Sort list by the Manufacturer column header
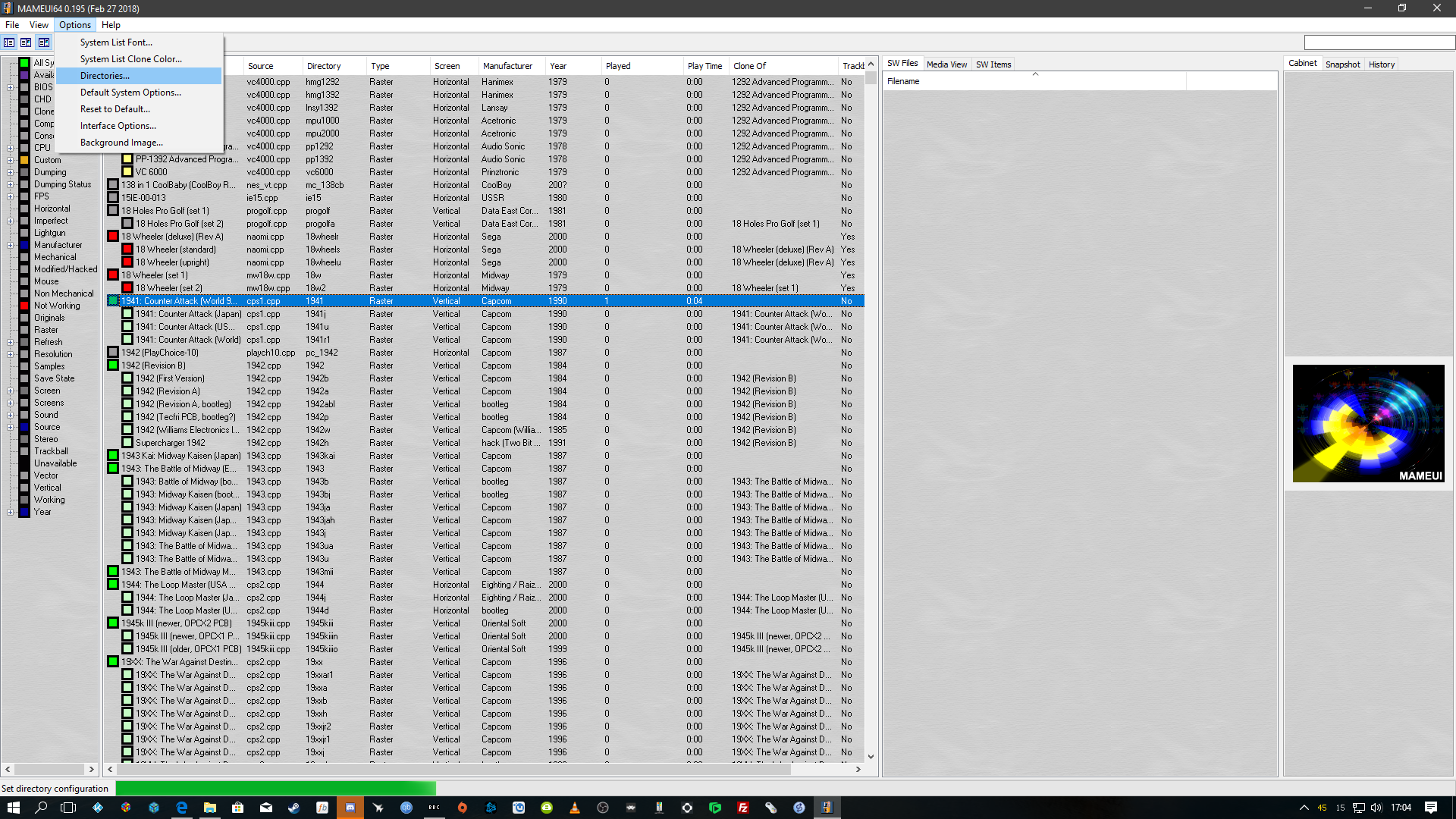Image resolution: width=1456 pixels, height=819 pixels. point(507,66)
